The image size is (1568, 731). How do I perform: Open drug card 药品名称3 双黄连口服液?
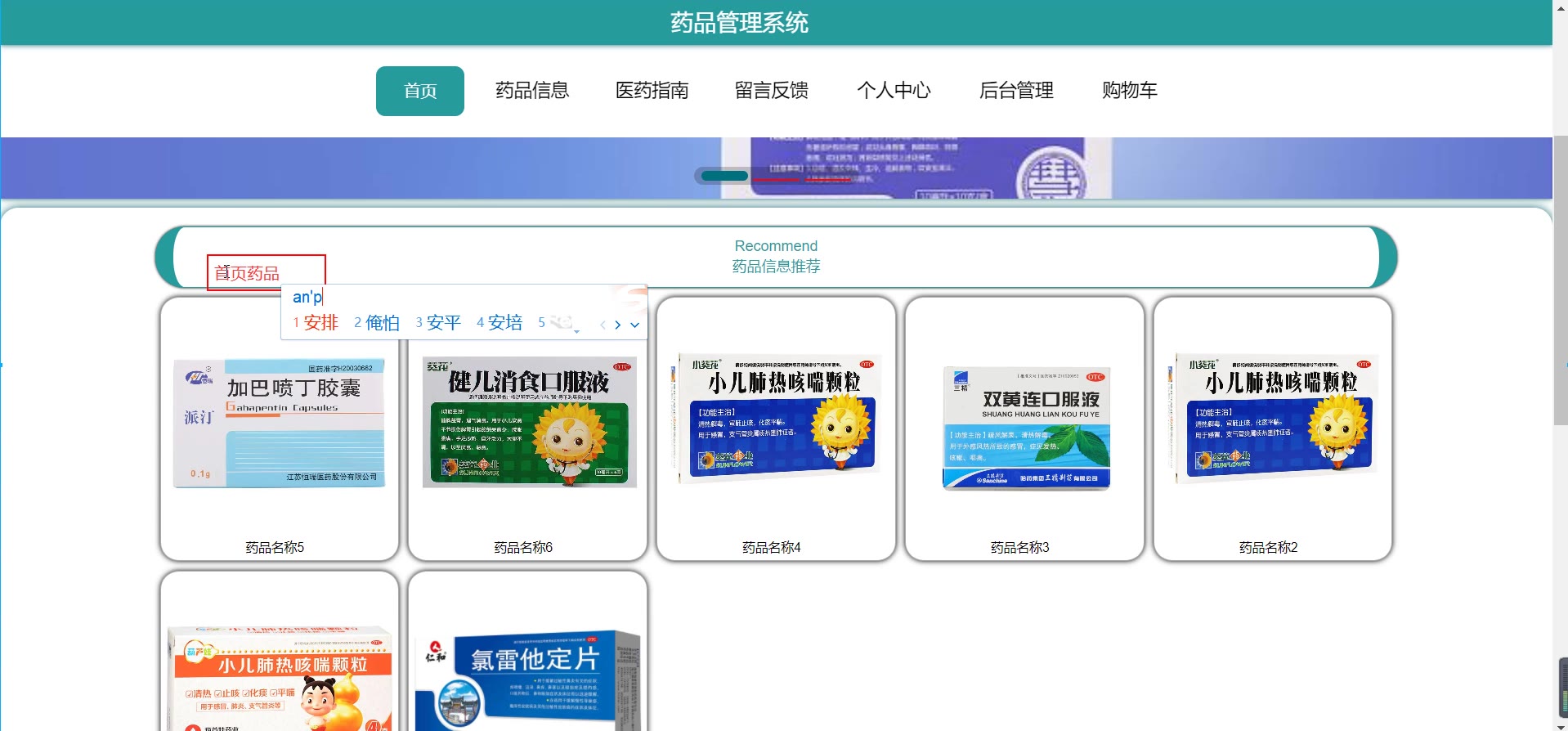[1024, 428]
